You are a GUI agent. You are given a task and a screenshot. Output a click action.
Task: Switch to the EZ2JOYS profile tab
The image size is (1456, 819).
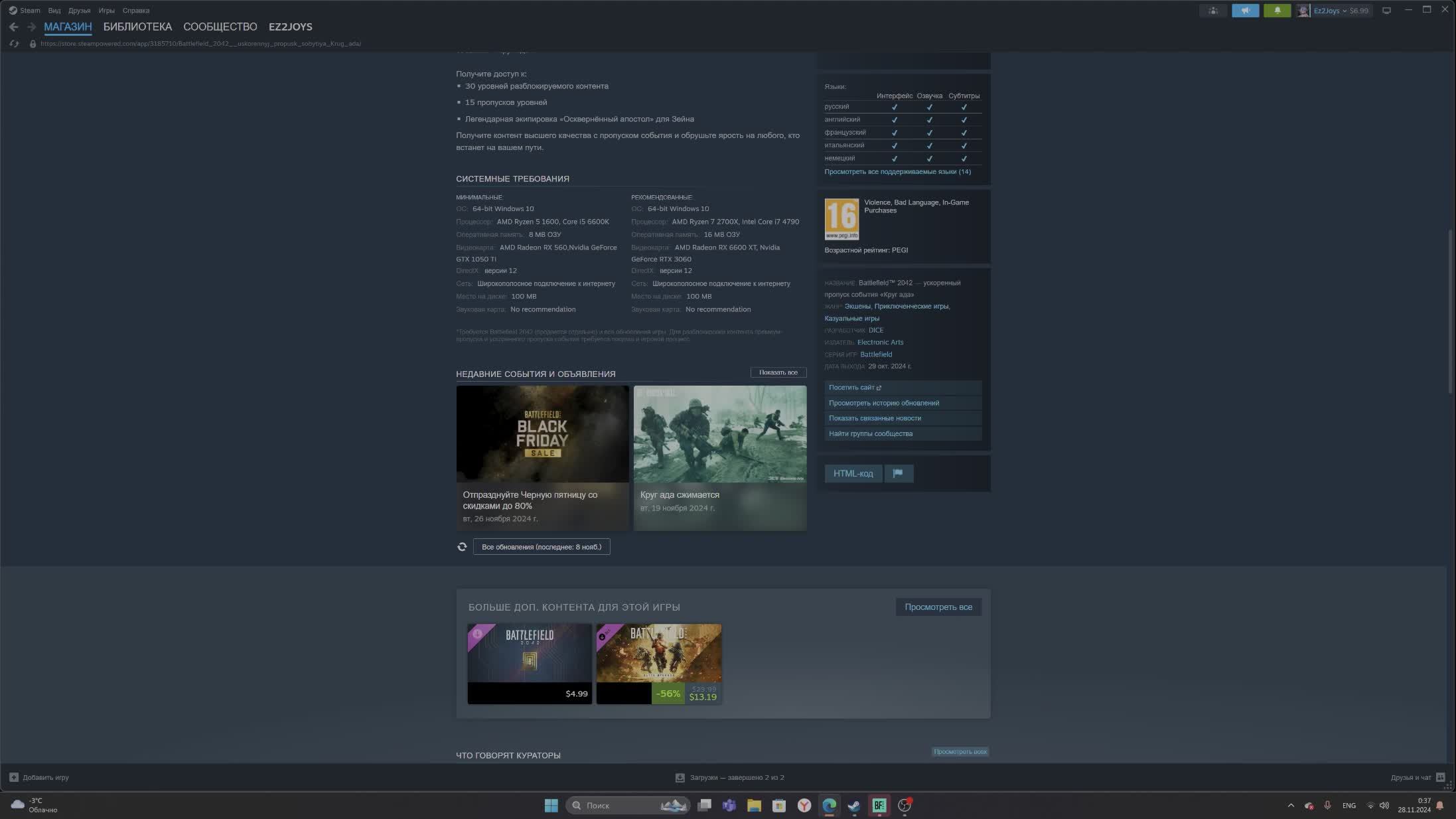point(291,27)
